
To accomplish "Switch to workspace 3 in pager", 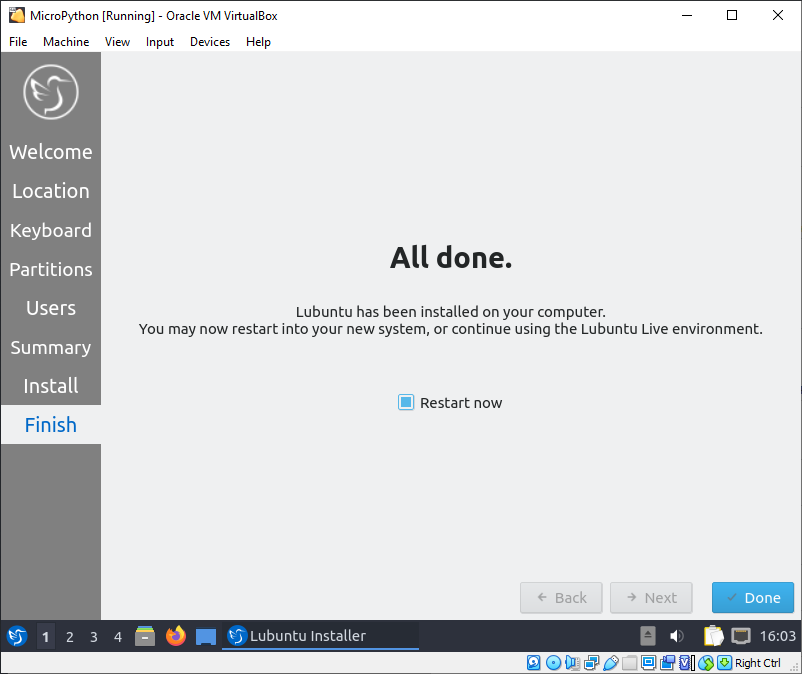I will click(94, 637).
